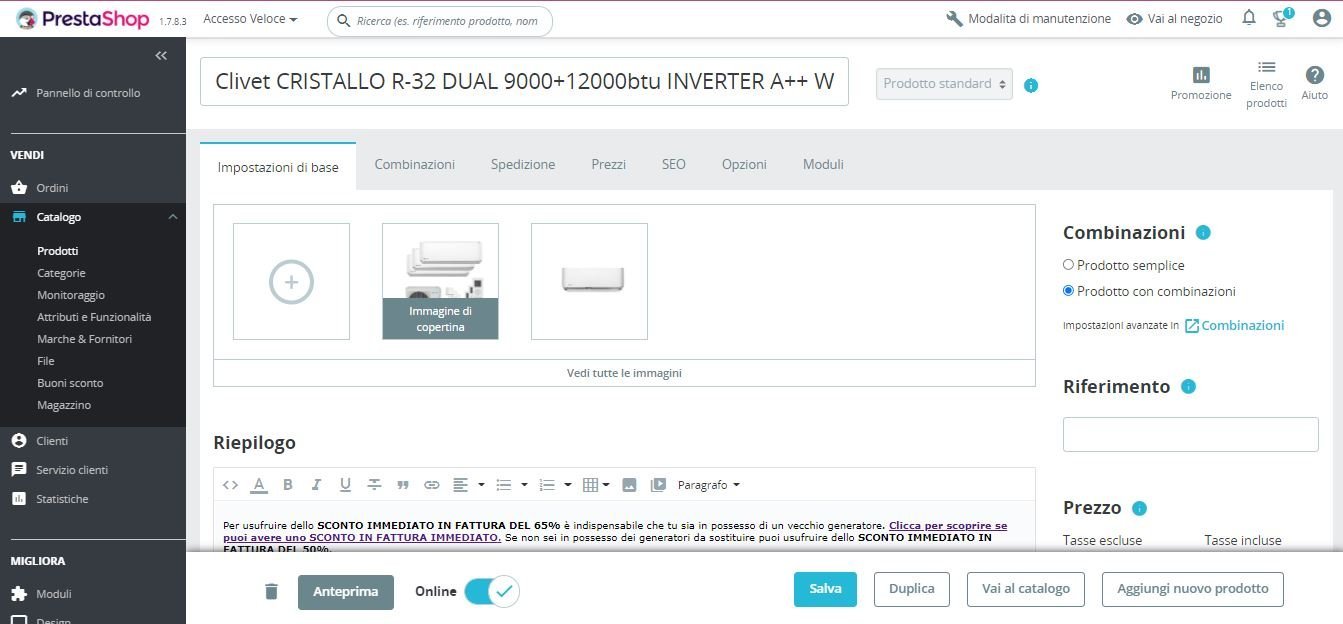Image resolution: width=1343 pixels, height=624 pixels.
Task: Click the PrestaShop logo
Action: click(x=83, y=19)
